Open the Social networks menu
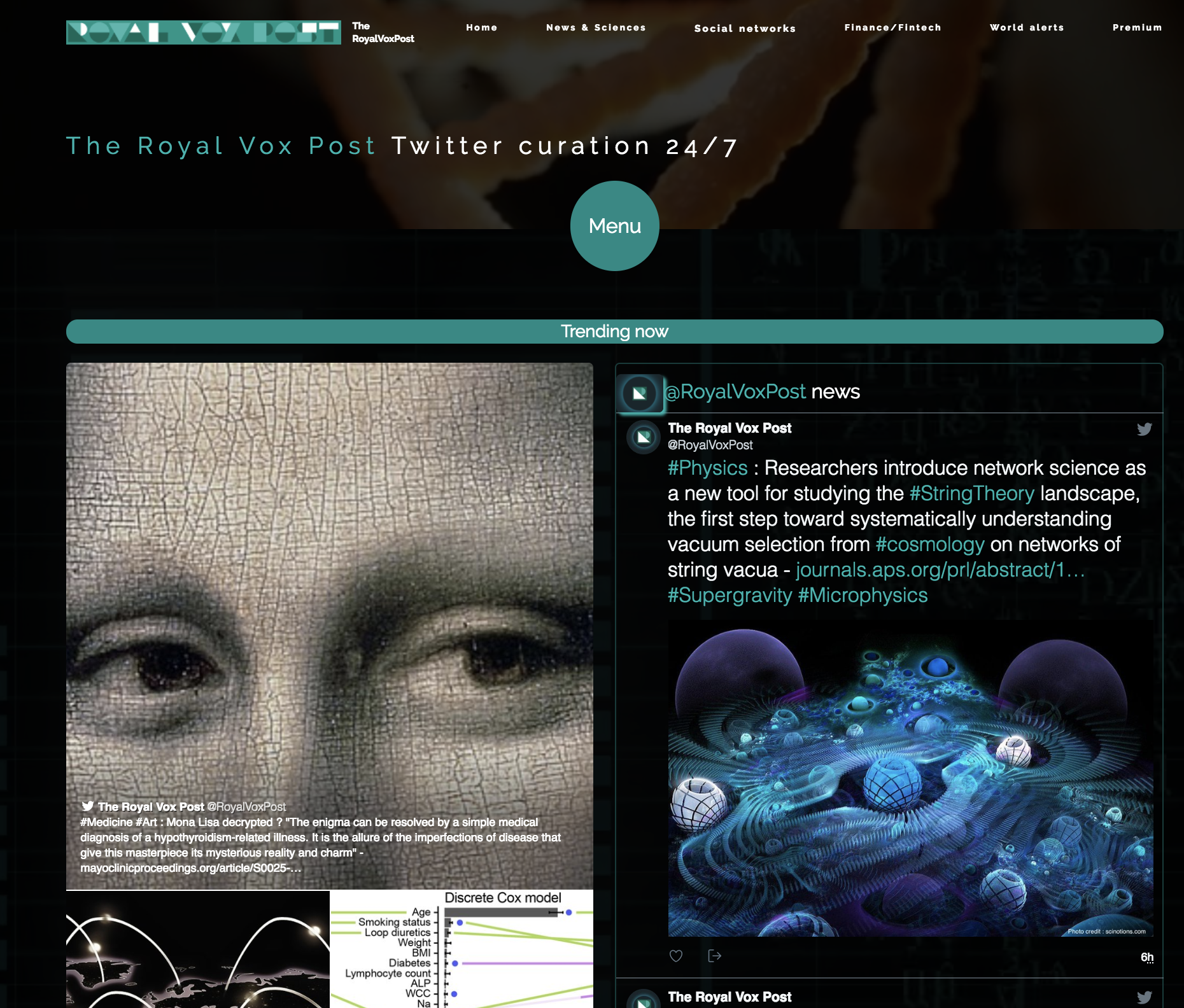This screenshot has height=1008, width=1184. click(745, 29)
